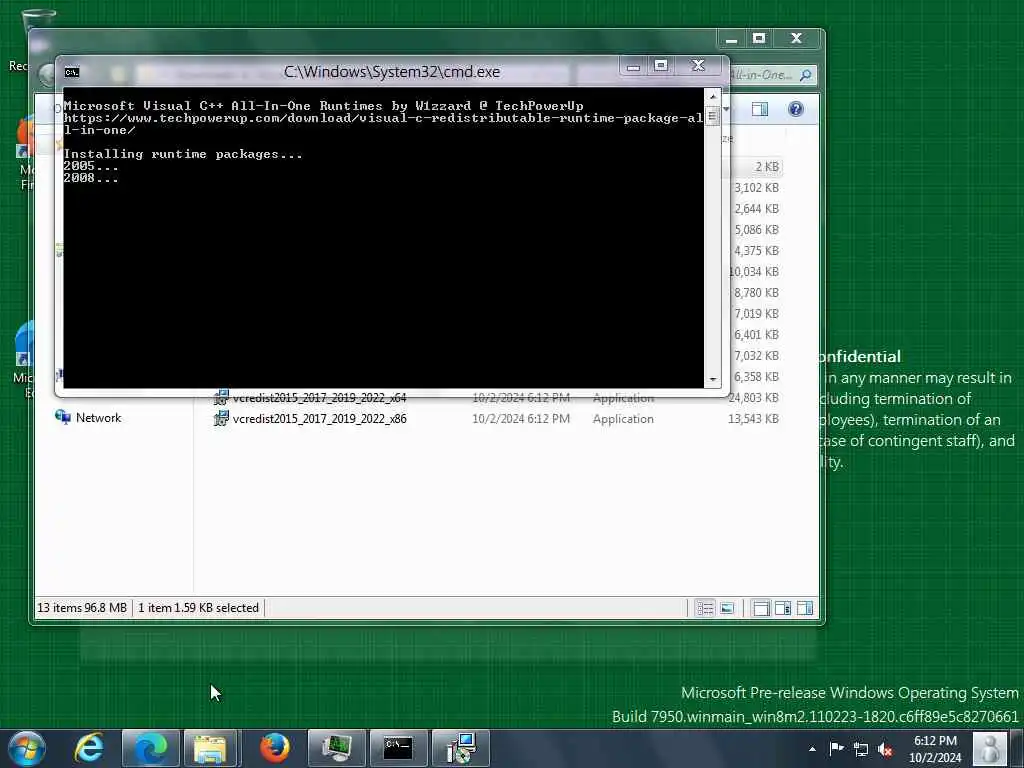Close the Explorer window
Screen dimensions: 1024x768
point(796,39)
